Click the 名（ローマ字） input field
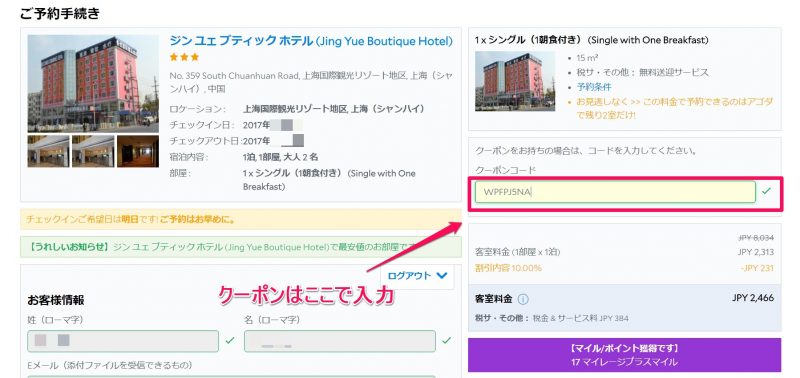800x378 pixels. pos(340,341)
